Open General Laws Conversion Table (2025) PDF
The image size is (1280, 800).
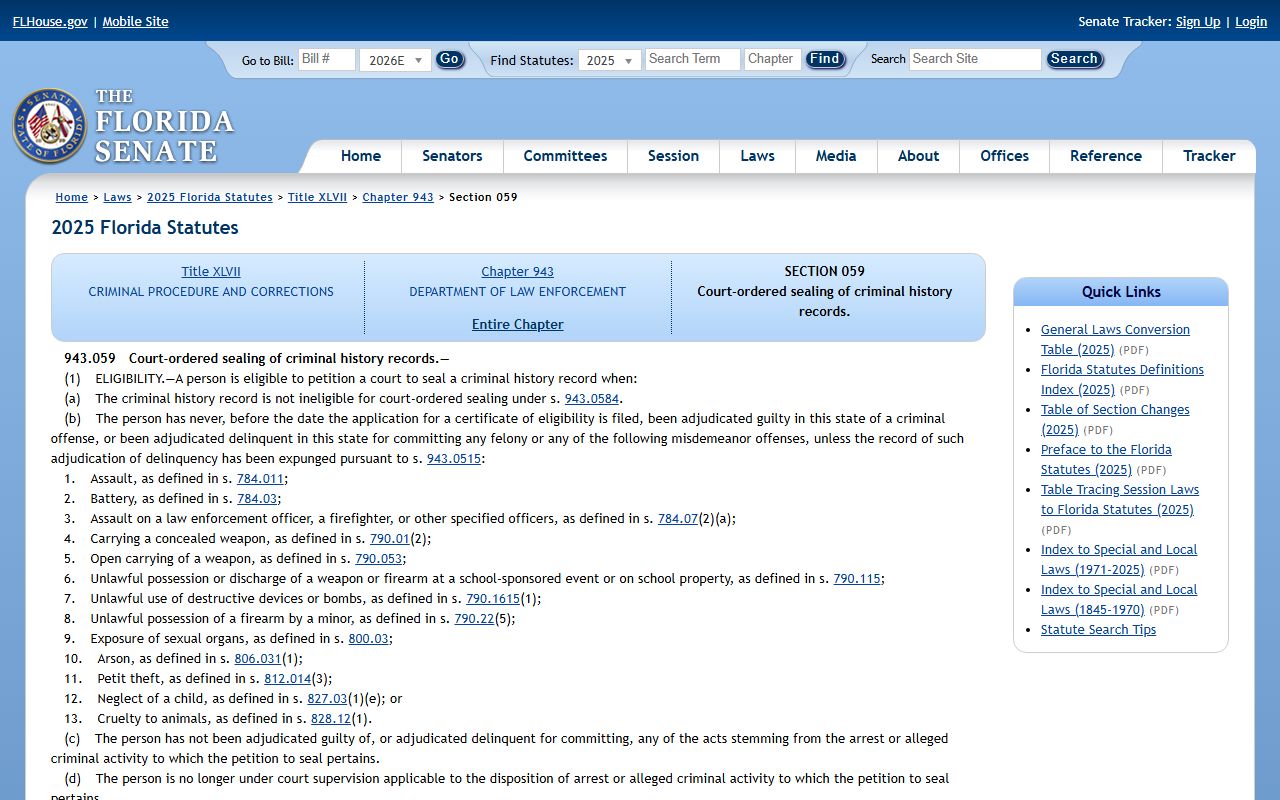coord(1115,339)
